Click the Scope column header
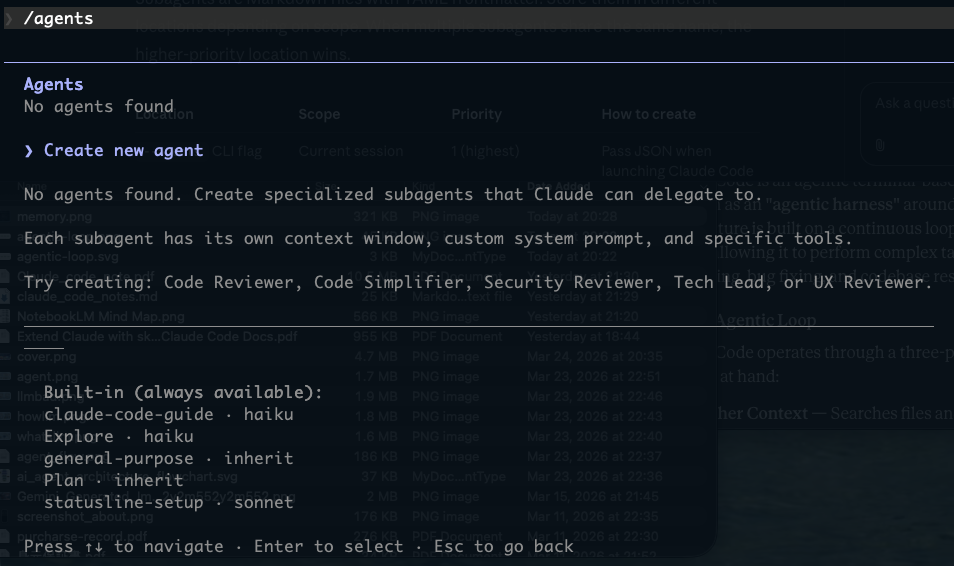954x566 pixels. [319, 114]
